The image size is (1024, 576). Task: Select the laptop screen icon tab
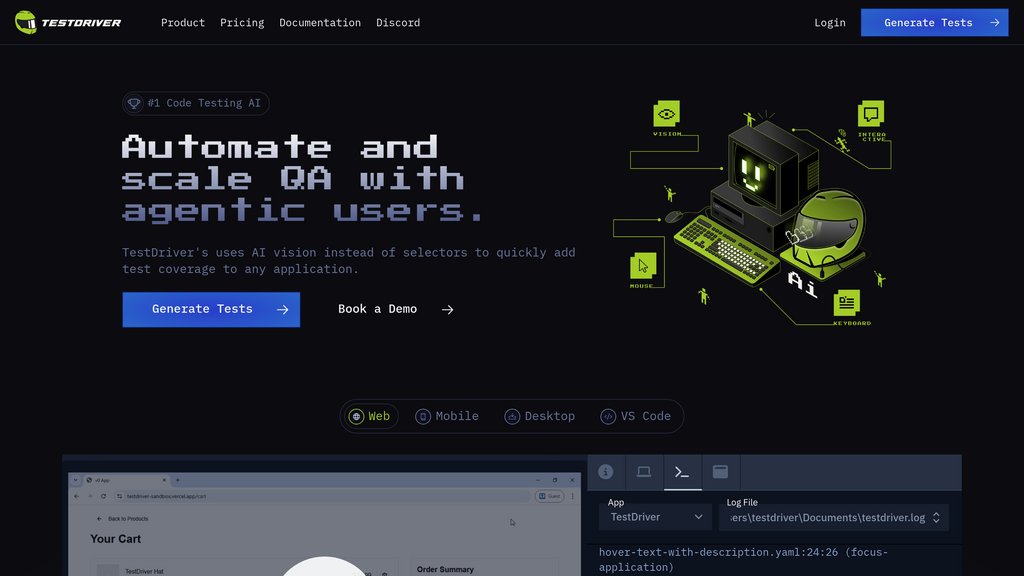(644, 472)
